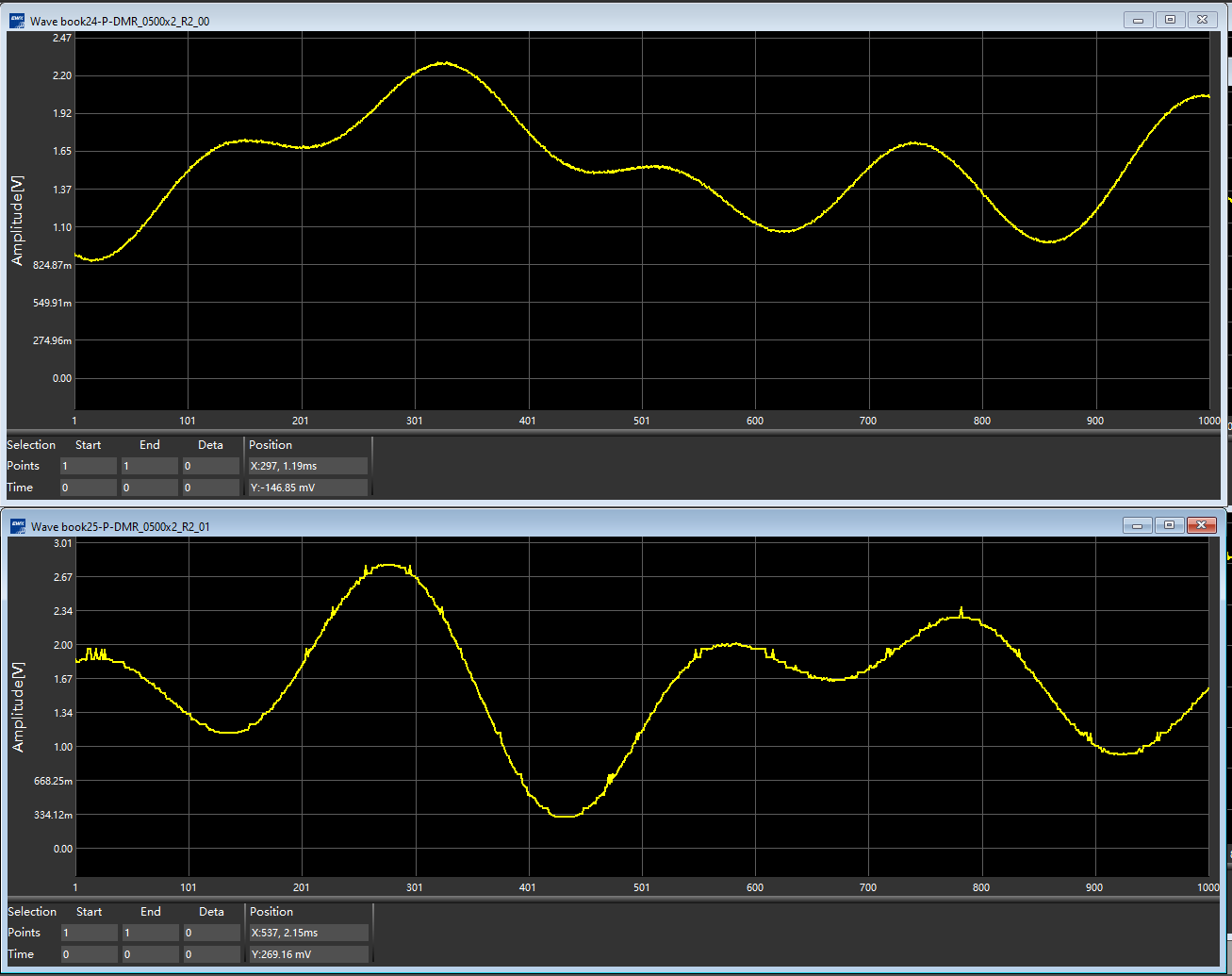Click Points End field in Wave book24

pos(150,466)
